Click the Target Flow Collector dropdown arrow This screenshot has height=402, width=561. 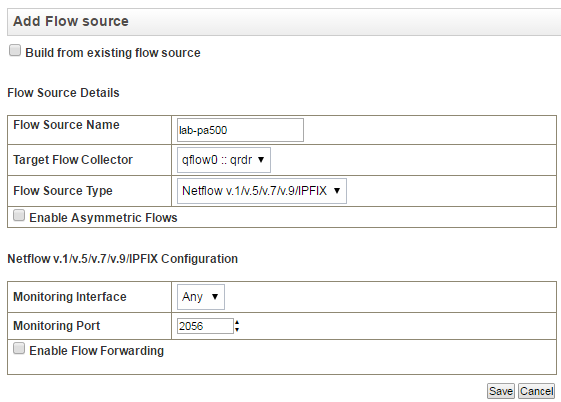point(261,160)
